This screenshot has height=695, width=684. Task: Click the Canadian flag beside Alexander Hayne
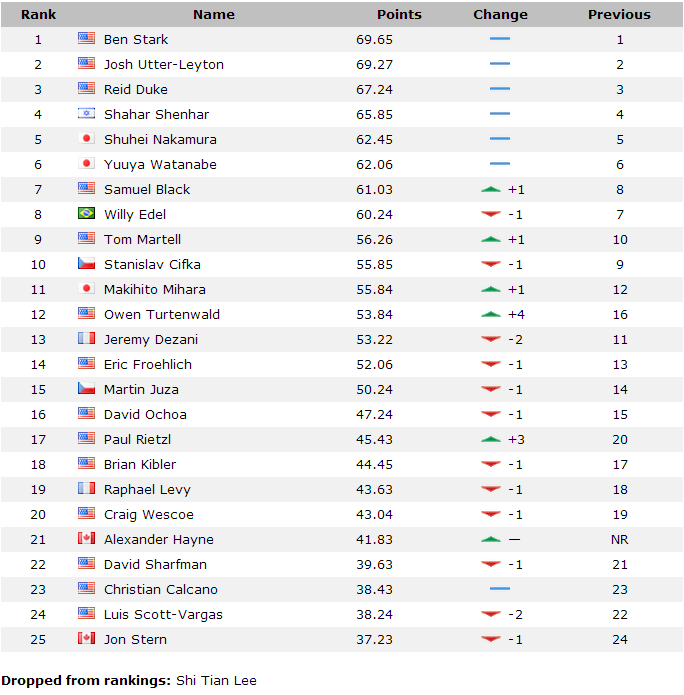[x=86, y=539]
